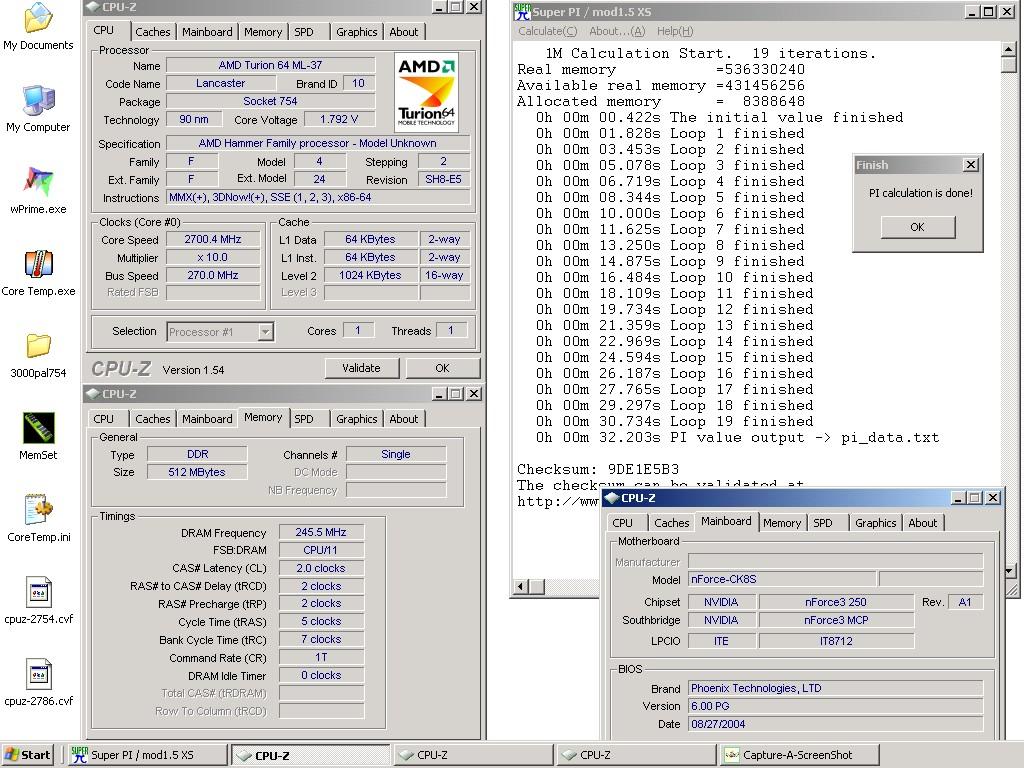This screenshot has height=768, width=1024.
Task: Click BIOS date 08/27/2004 field
Action: [x=835, y=724]
